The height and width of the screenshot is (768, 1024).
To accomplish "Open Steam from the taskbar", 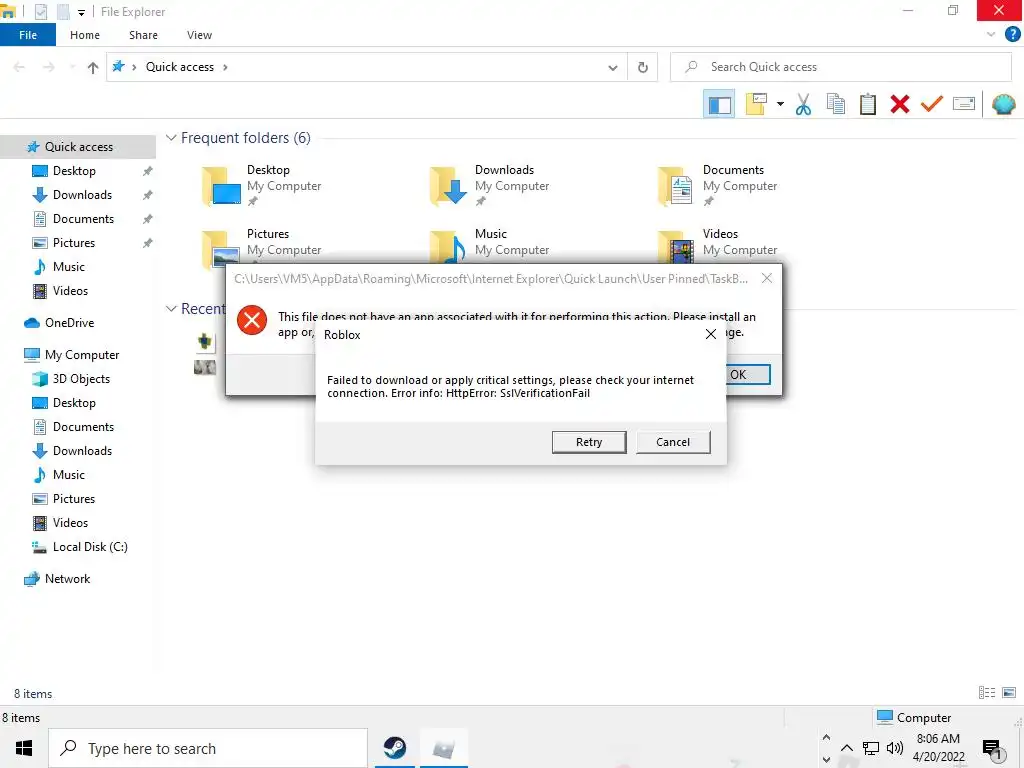I will 394,748.
